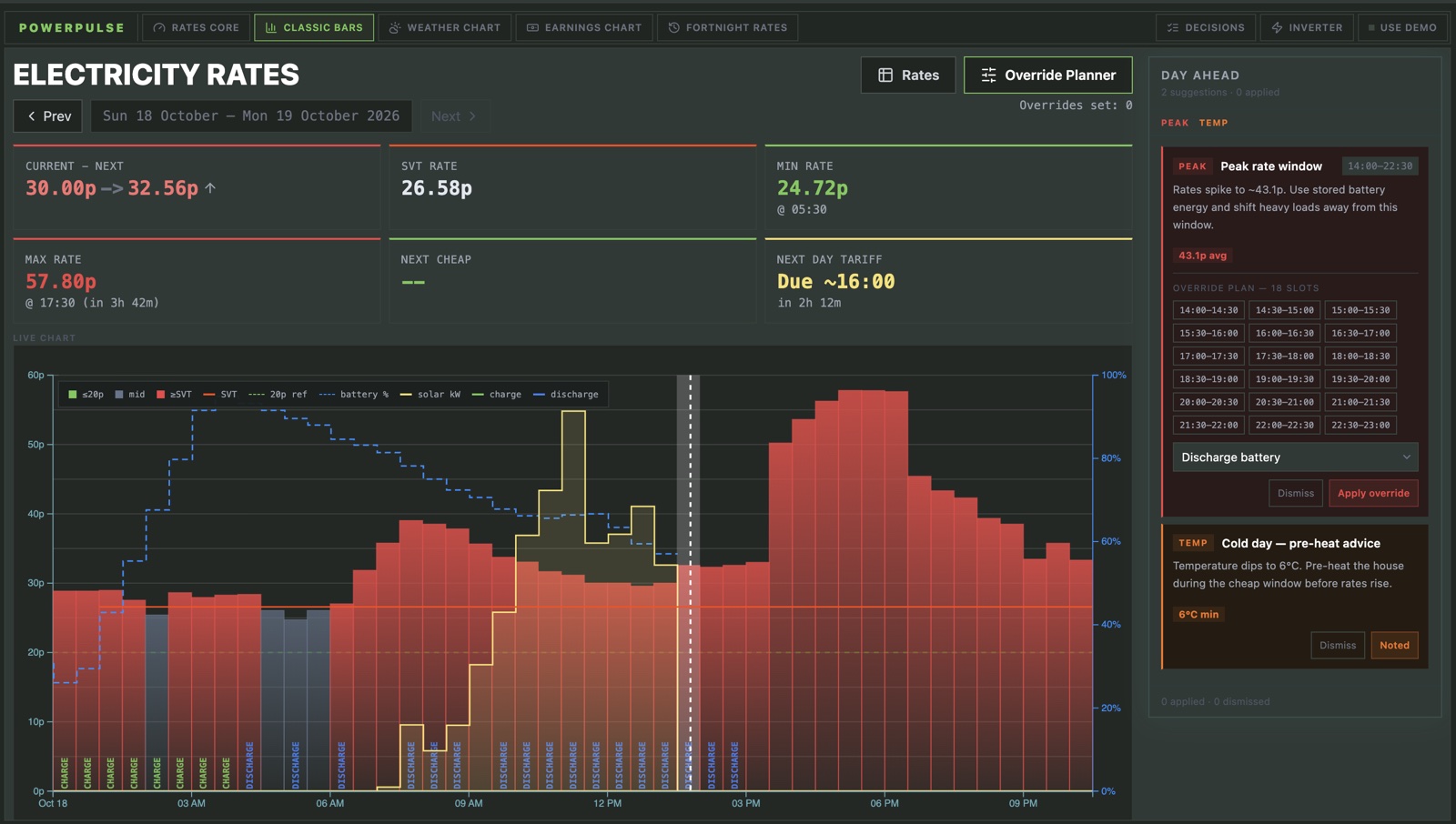Image resolution: width=1456 pixels, height=824 pixels.
Task: Click the Min Rate 24.72p card
Action: point(948,186)
